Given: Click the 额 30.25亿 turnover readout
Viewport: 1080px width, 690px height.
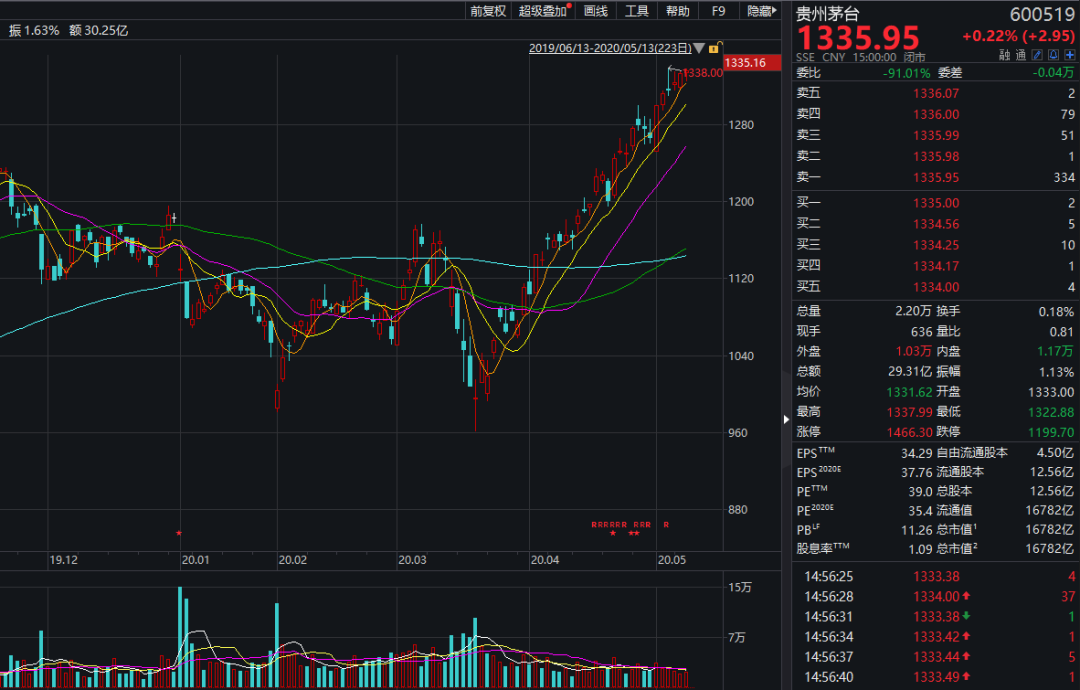Looking at the screenshot, I should click(98, 30).
